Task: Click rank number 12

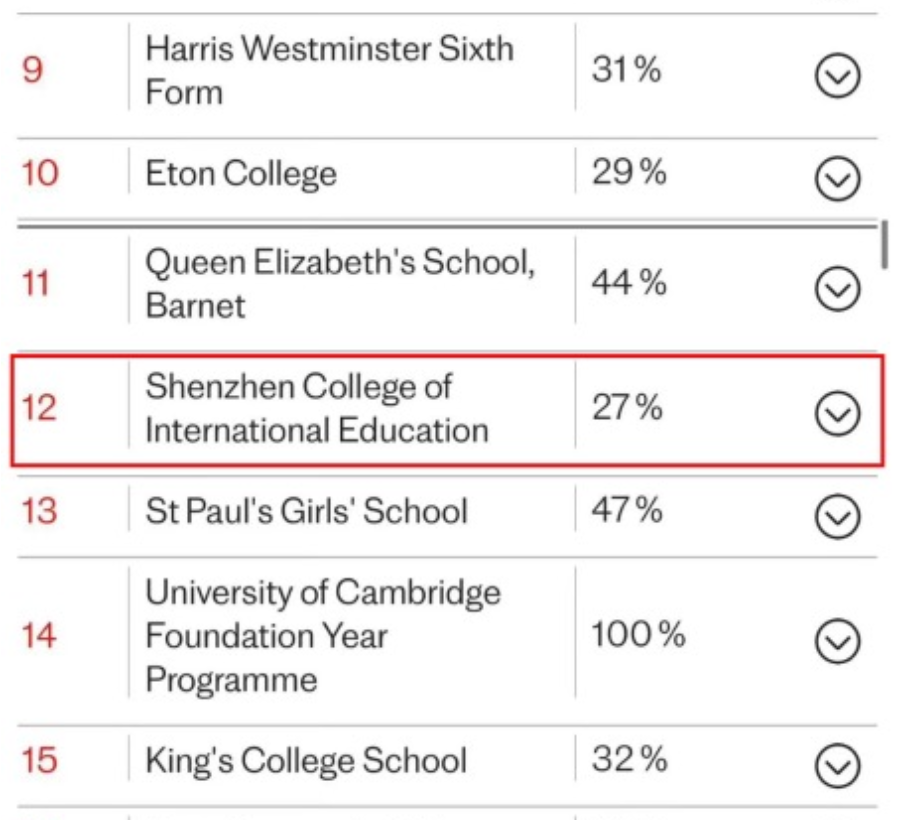Action: [39, 408]
